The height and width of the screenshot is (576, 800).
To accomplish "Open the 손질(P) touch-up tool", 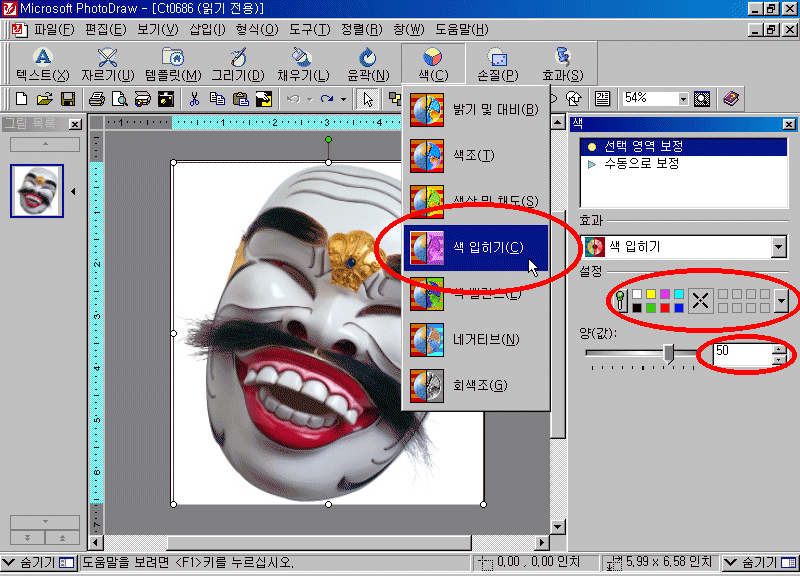I will [497, 64].
